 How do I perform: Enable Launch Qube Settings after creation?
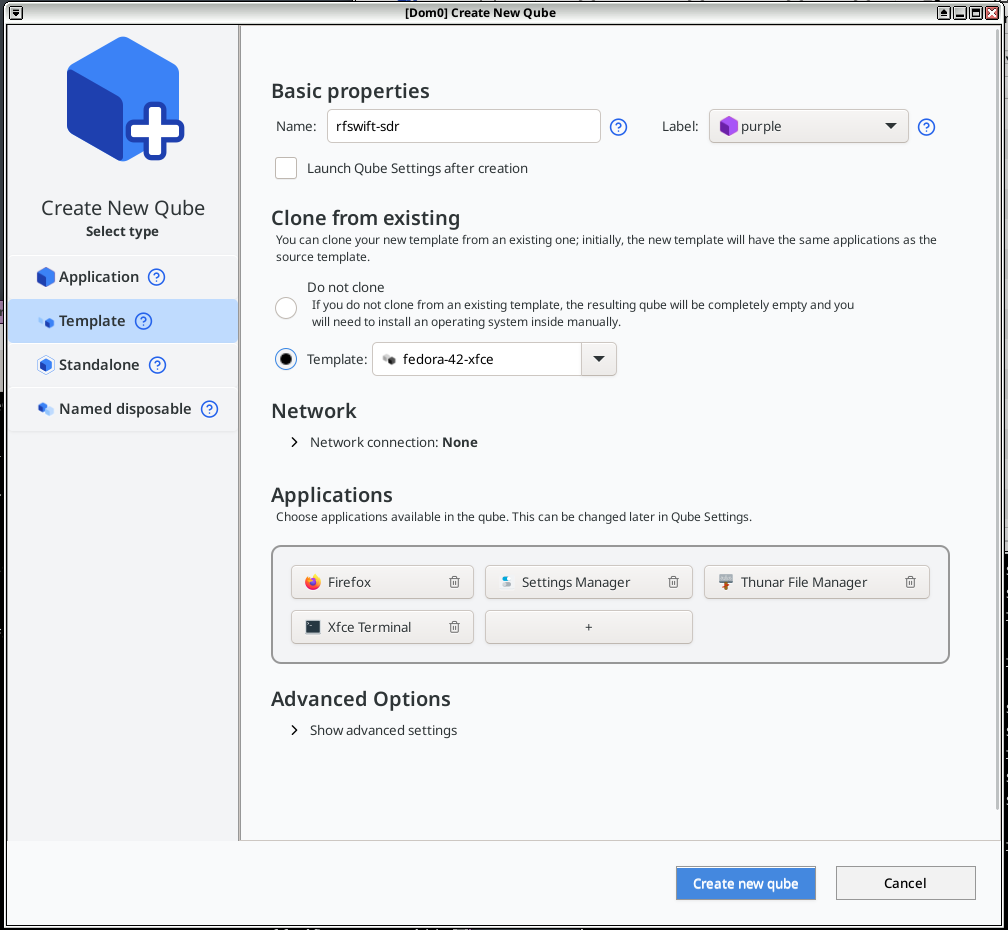click(285, 168)
